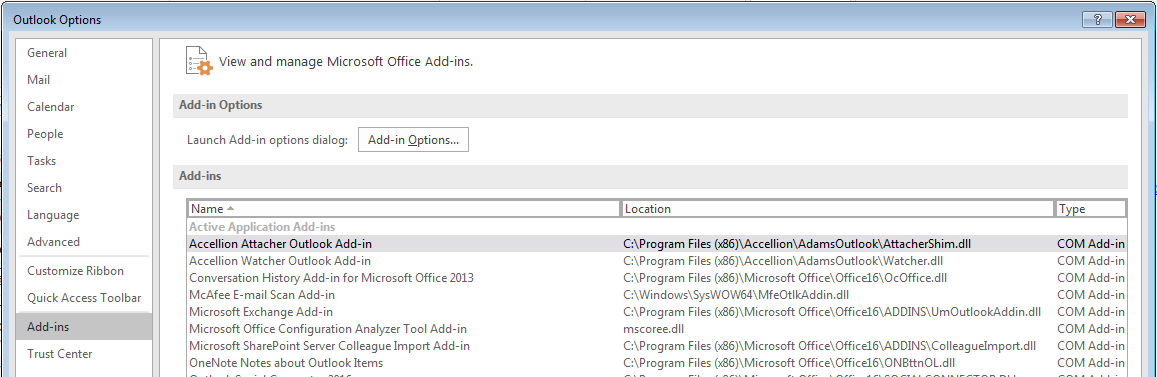Click the Add-in Options... button
1157x377 pixels.
[x=413, y=139]
